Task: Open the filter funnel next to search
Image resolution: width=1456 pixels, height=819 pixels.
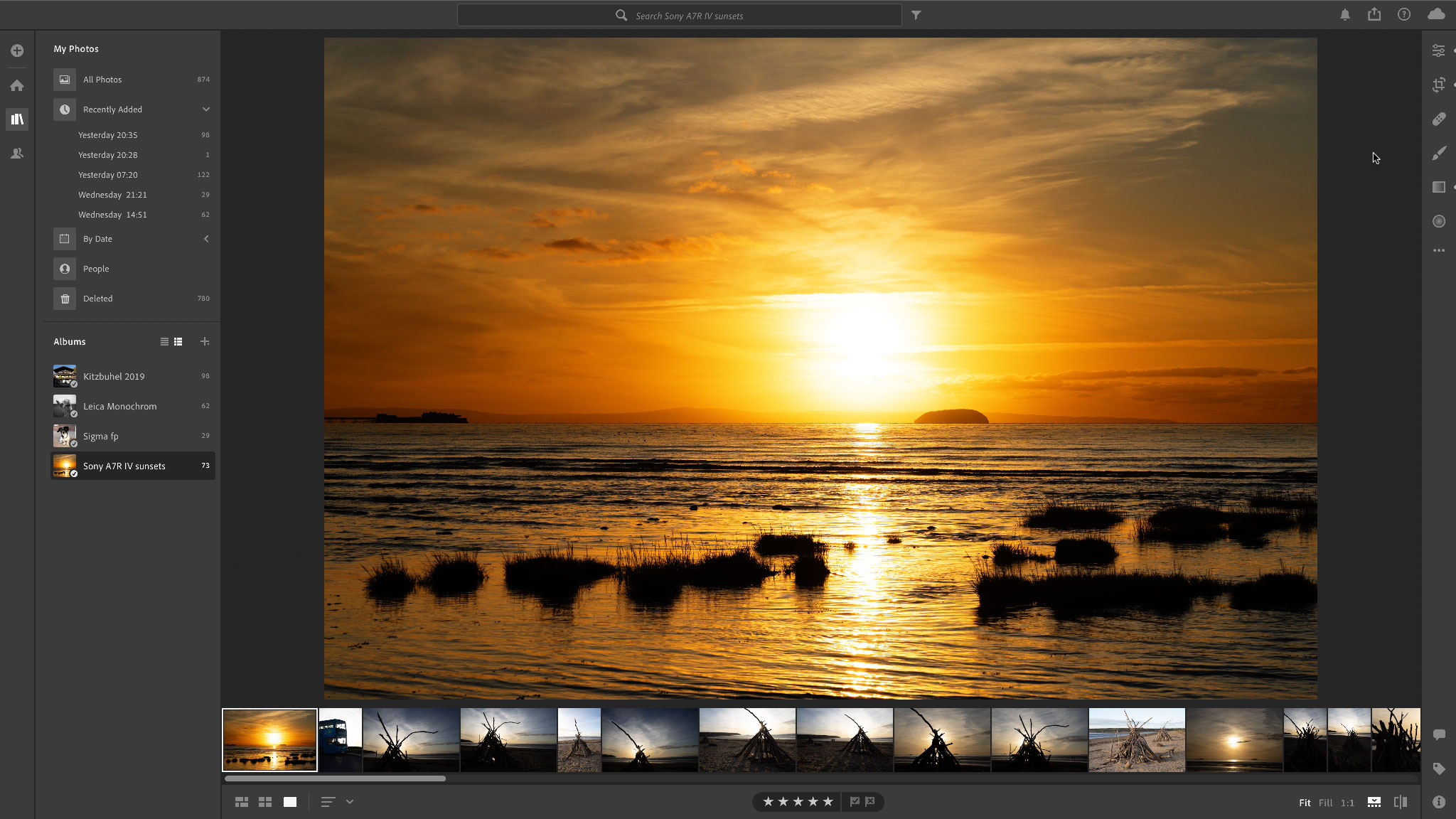Action: point(916,15)
